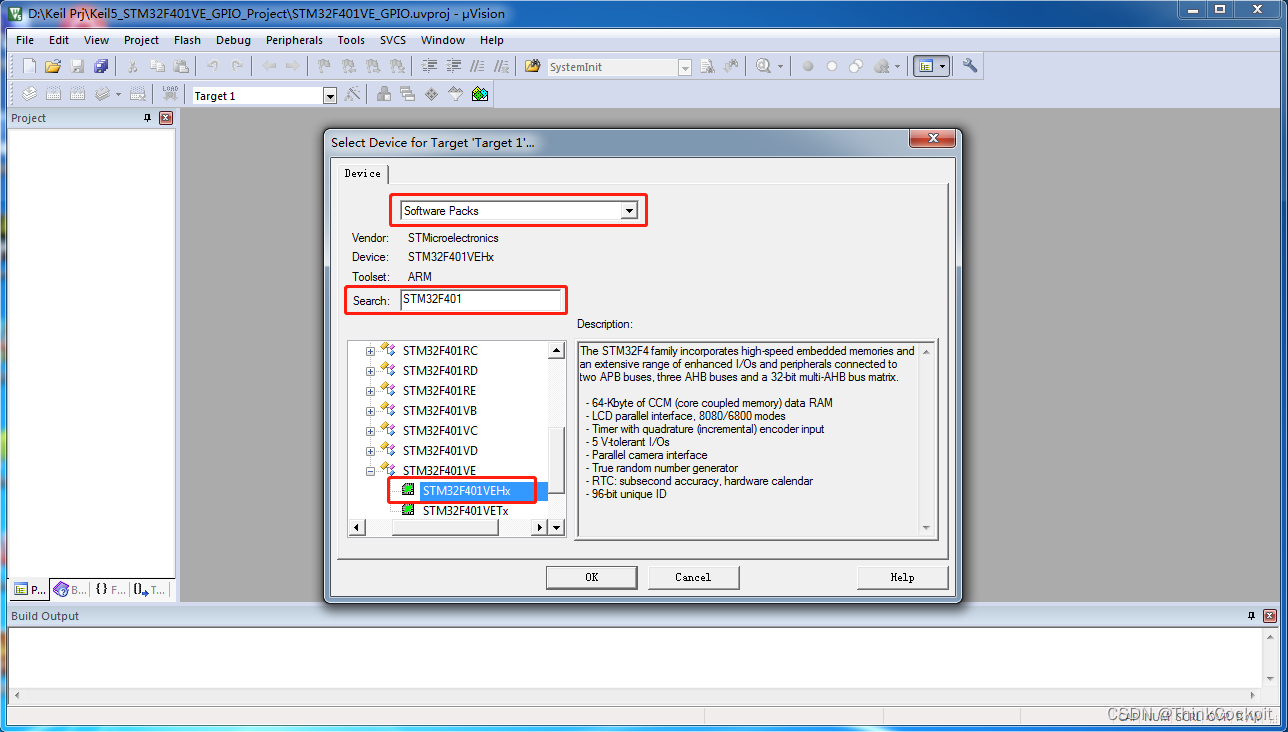The width and height of the screenshot is (1288, 732).
Task: Click the Cut scissors icon
Action: [x=133, y=66]
